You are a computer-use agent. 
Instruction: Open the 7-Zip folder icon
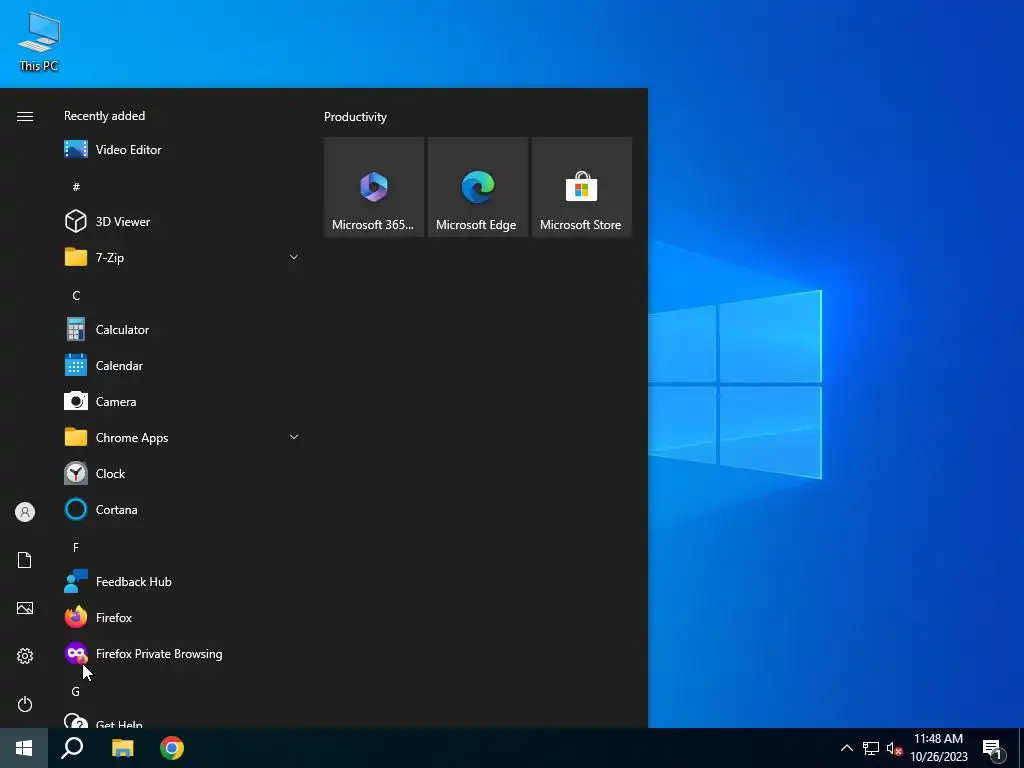coord(76,257)
